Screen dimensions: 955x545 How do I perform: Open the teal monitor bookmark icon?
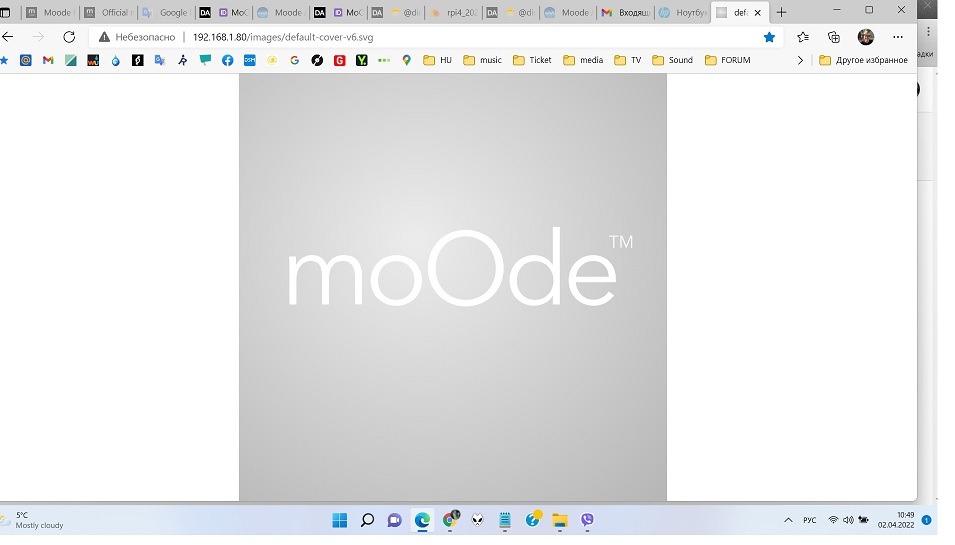(205, 60)
